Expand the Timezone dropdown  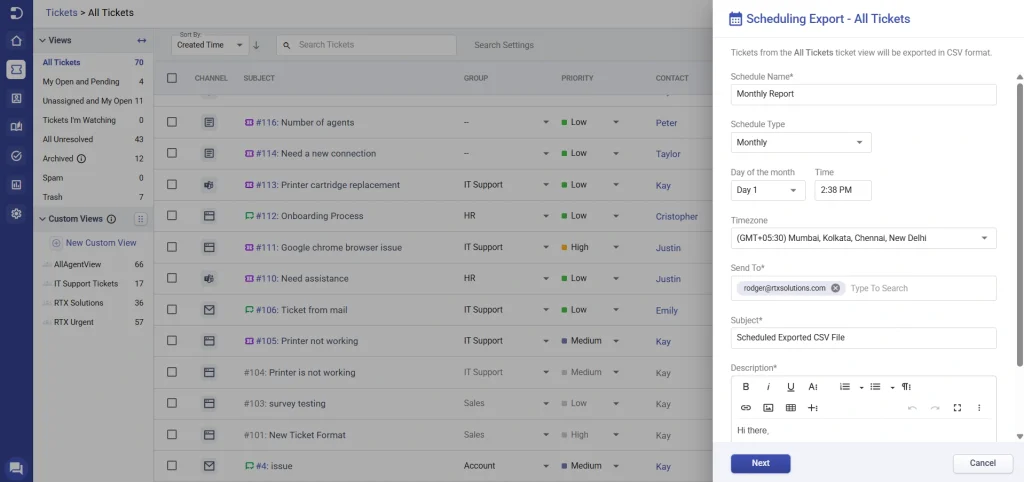pos(863,238)
